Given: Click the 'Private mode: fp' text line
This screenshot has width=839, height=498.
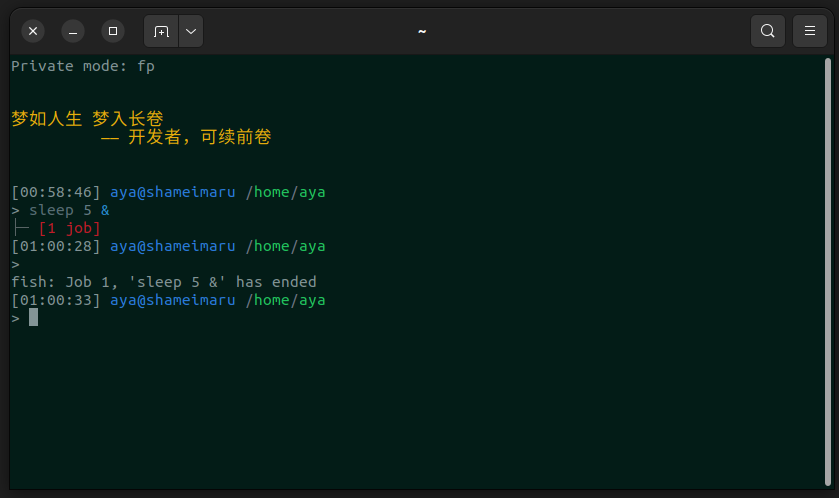Looking at the screenshot, I should point(83,66).
